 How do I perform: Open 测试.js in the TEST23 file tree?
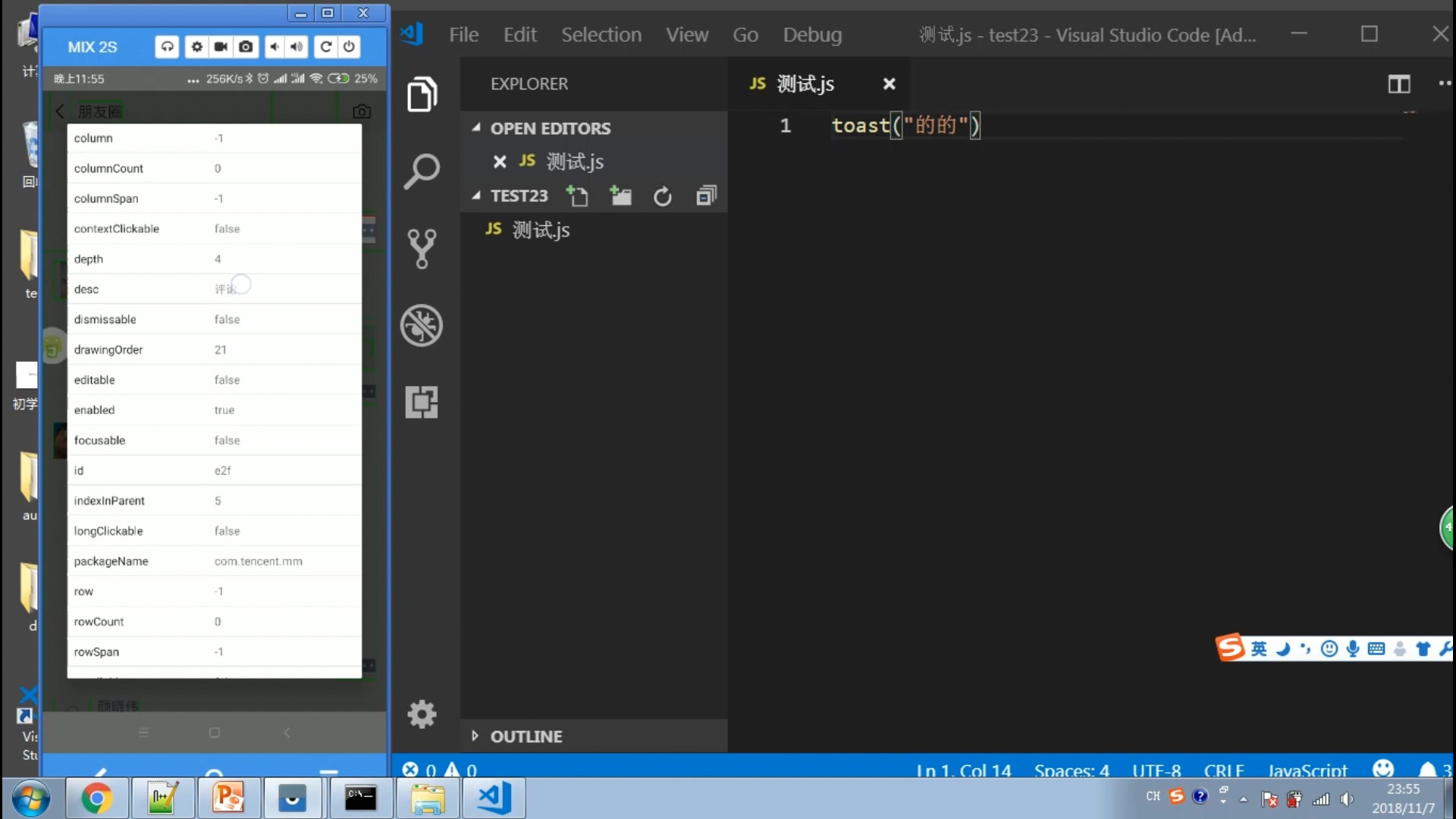pyautogui.click(x=541, y=230)
